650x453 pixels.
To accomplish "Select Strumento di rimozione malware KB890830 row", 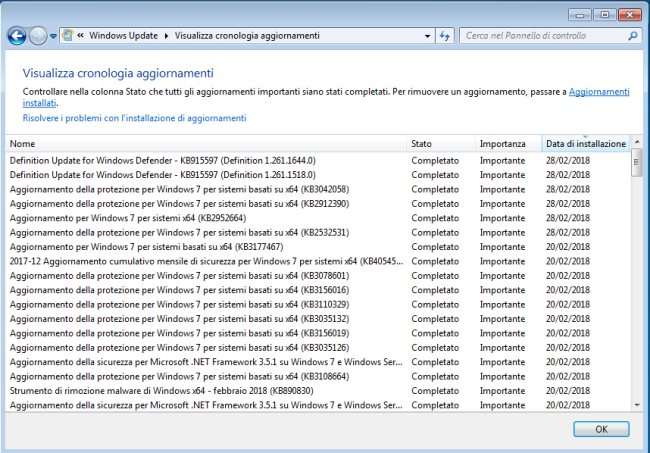I will (x=317, y=391).
